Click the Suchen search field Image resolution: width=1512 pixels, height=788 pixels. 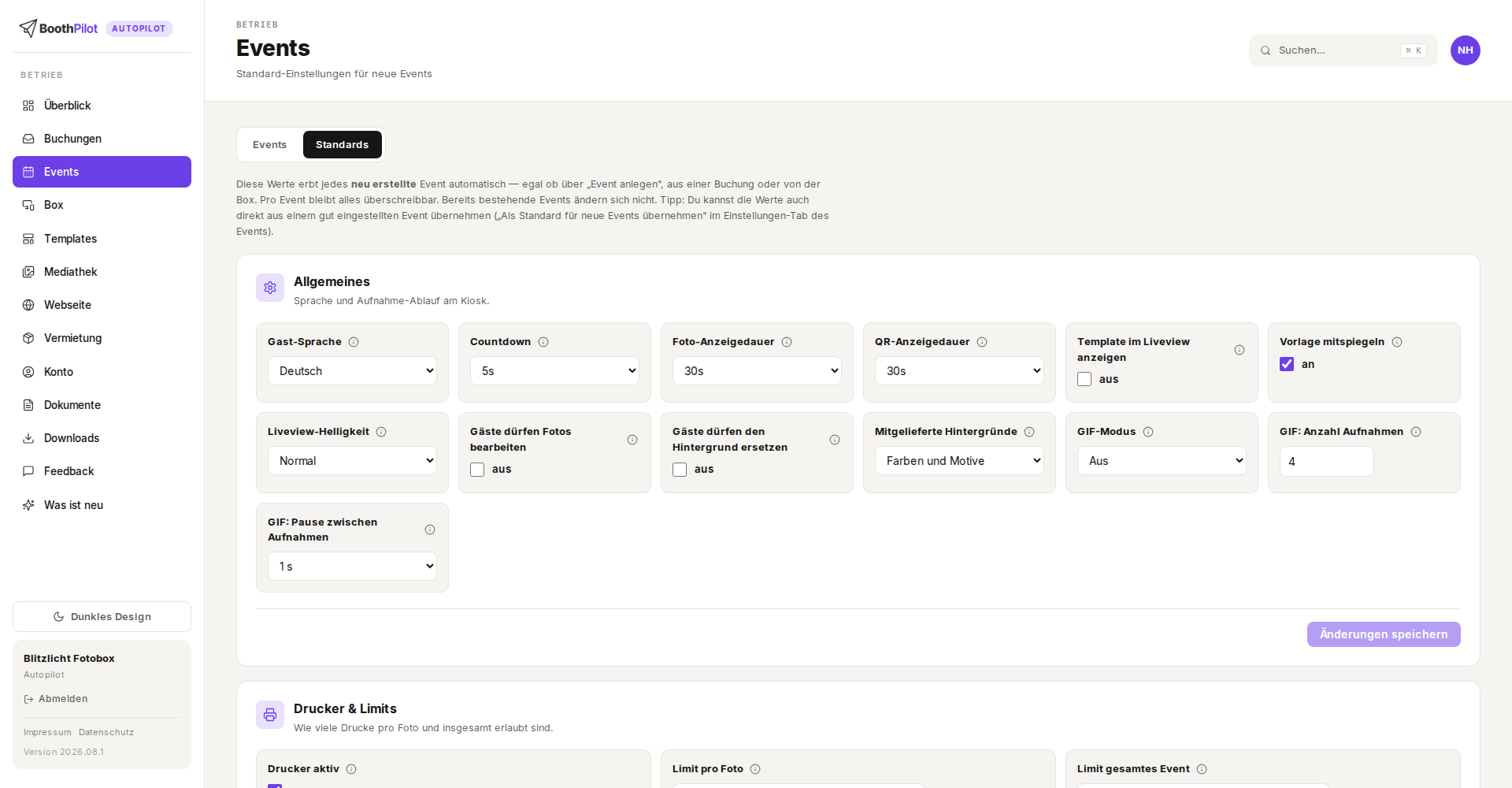coord(1343,50)
